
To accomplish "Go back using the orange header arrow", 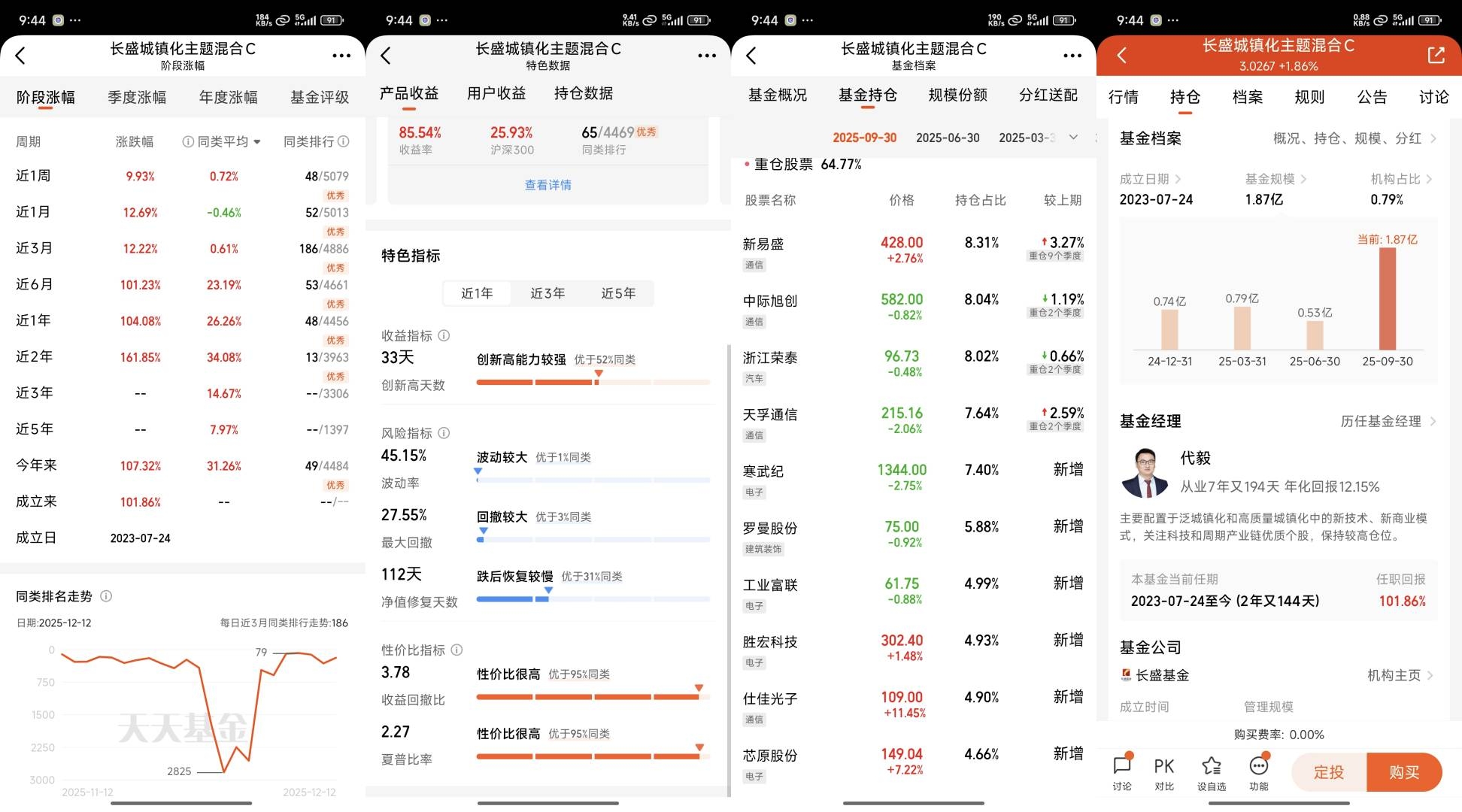I will (x=1121, y=55).
